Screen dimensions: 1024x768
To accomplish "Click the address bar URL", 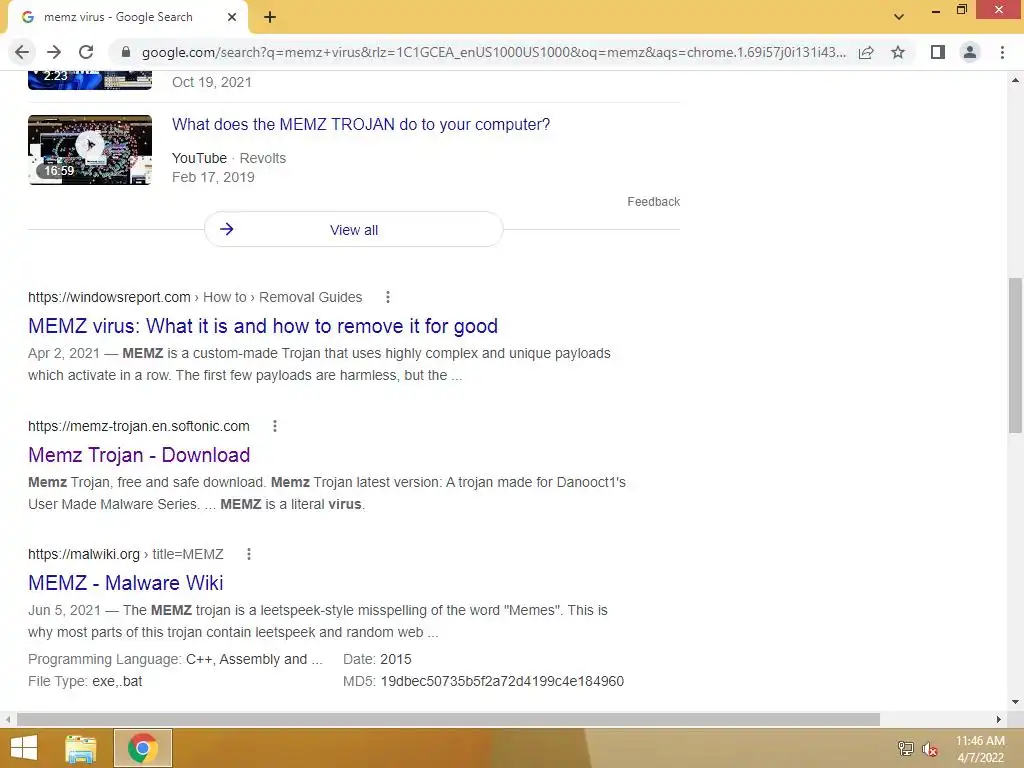I will click(x=494, y=52).
